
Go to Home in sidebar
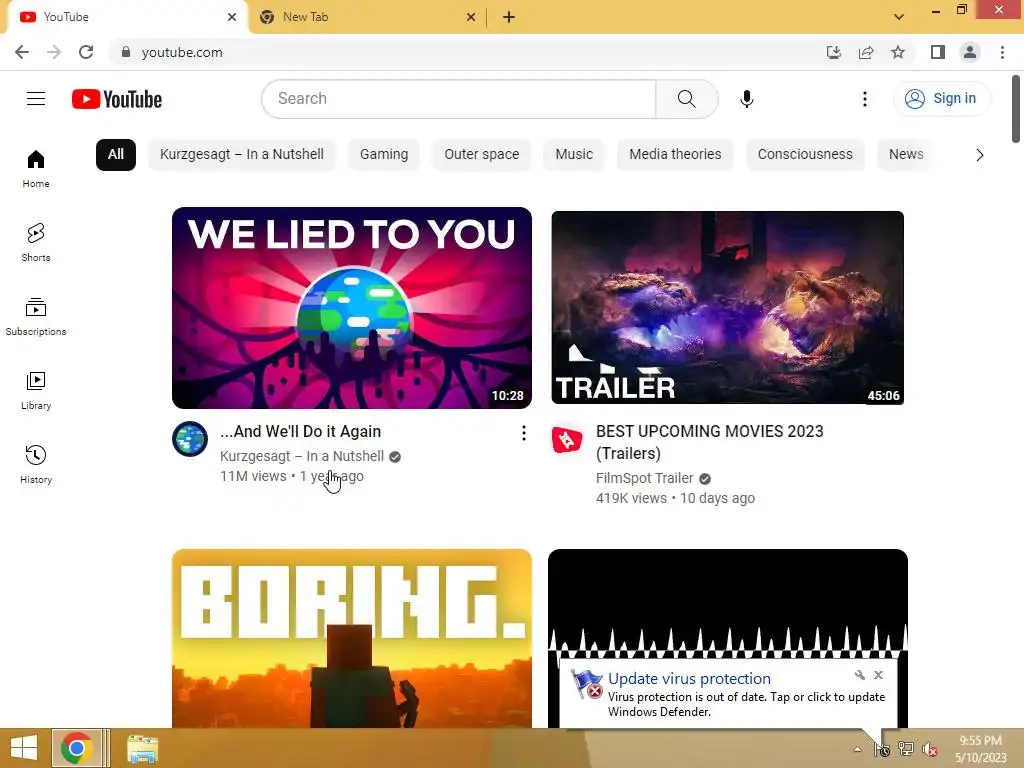36,168
